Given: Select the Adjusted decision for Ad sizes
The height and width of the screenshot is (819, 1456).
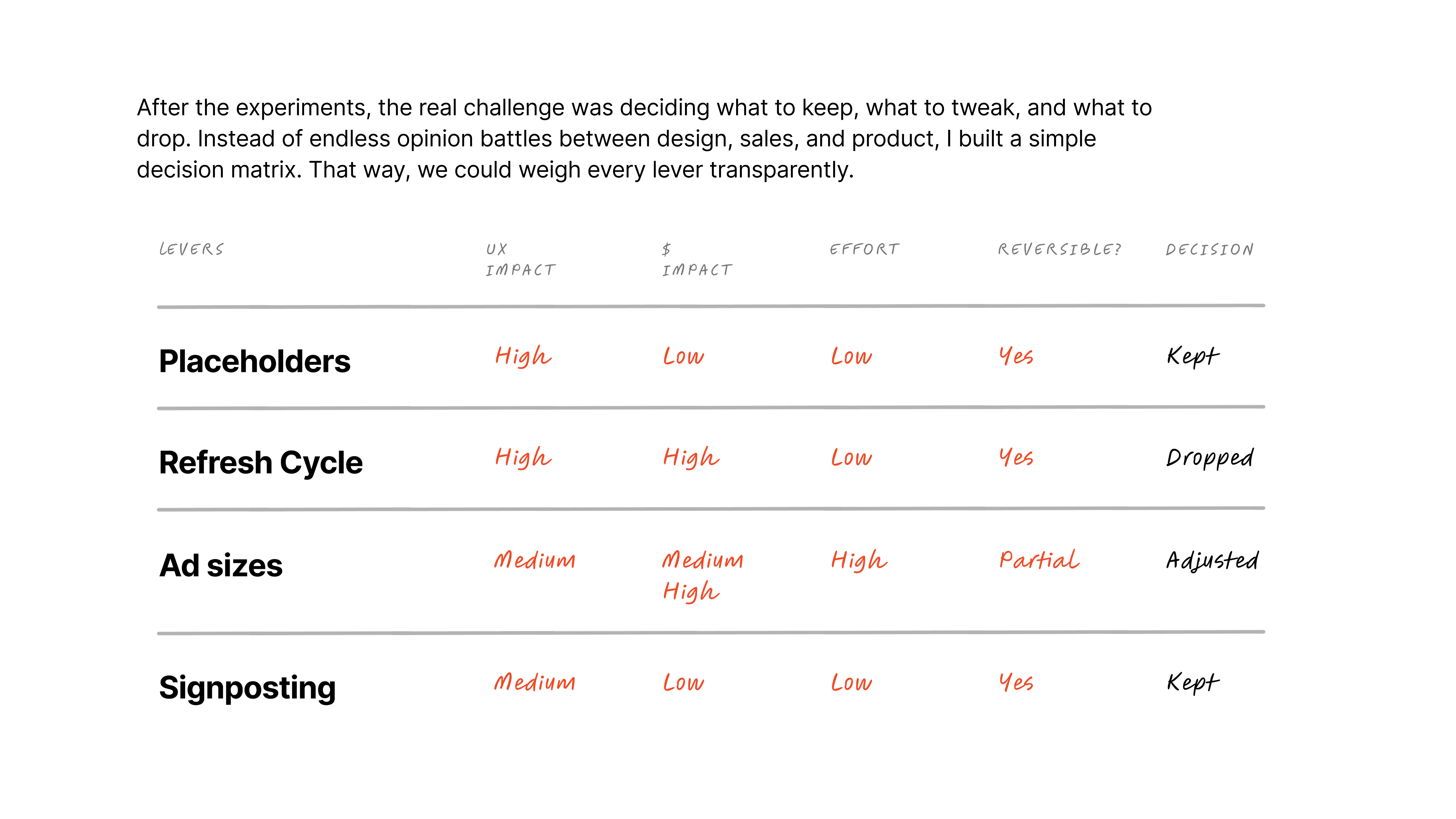Looking at the screenshot, I should [1212, 561].
